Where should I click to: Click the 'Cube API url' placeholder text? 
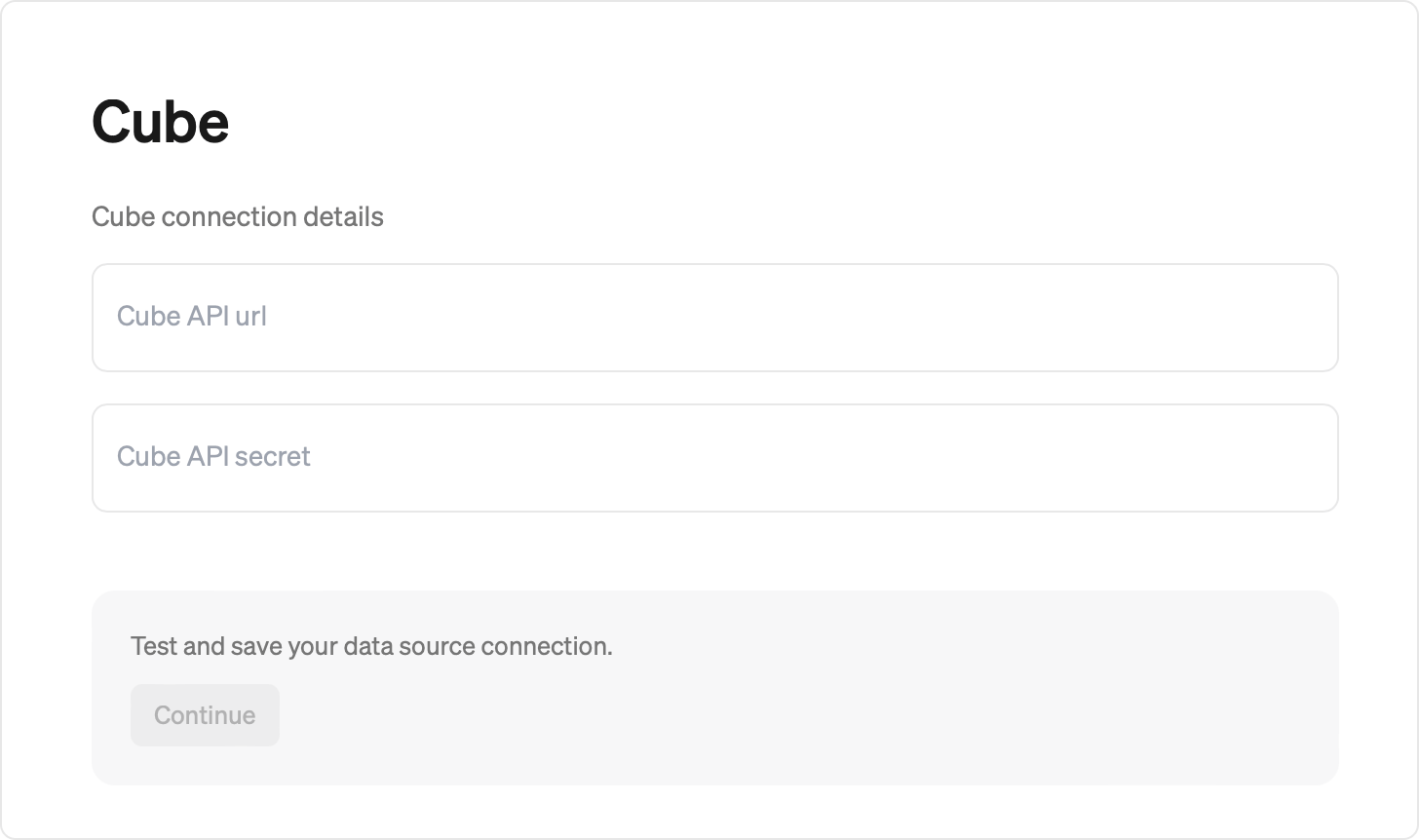click(x=192, y=317)
